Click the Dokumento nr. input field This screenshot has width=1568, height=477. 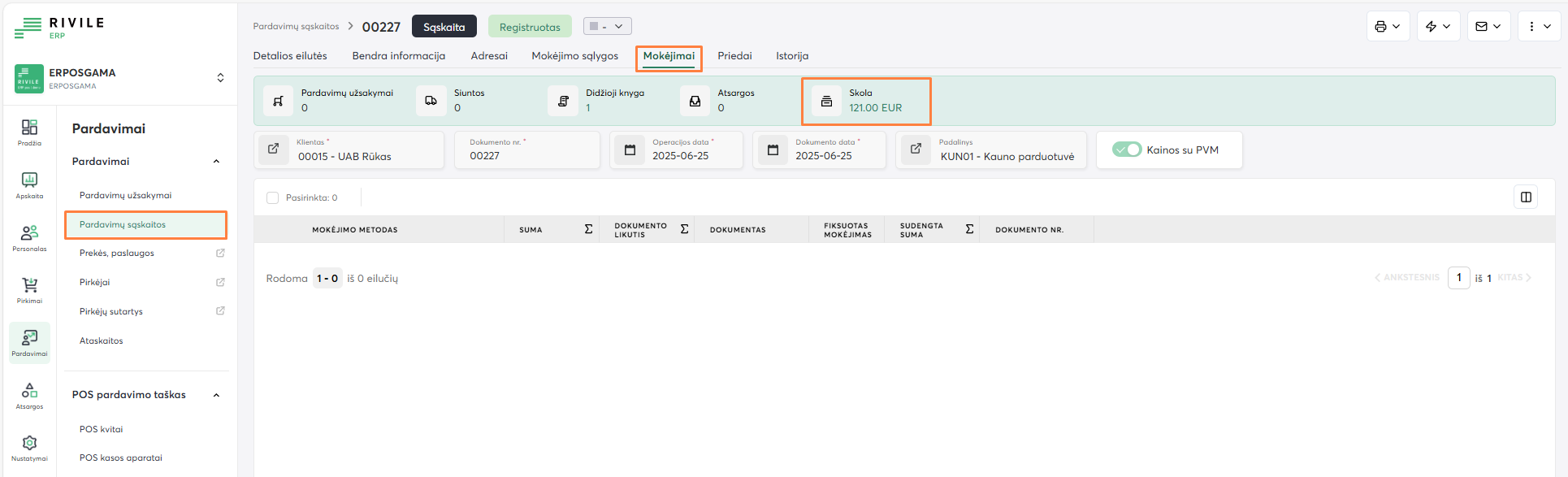526,156
